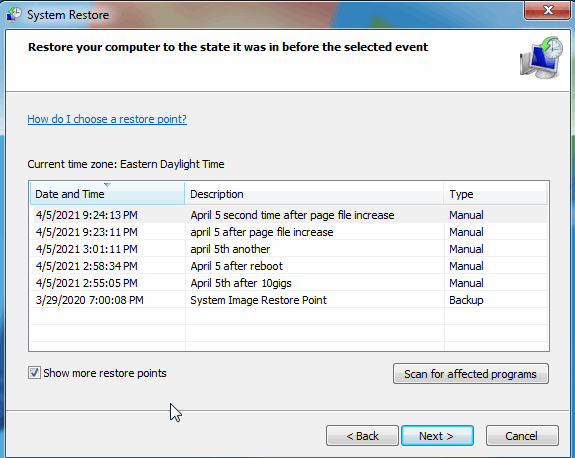575x458 pixels.
Task: Click the Backup type cell for 3/29/2020
Action: pyautogui.click(x=466, y=300)
